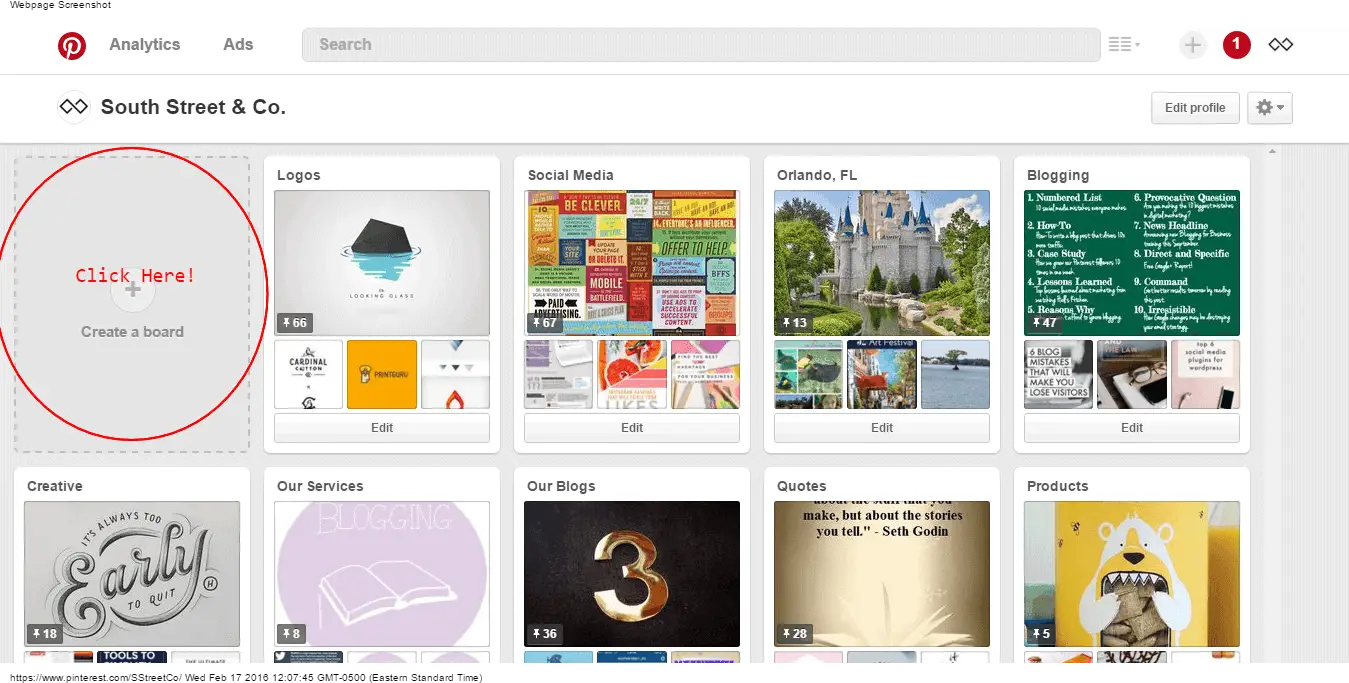
Task: Open the Social Media cover image
Action: point(632,263)
